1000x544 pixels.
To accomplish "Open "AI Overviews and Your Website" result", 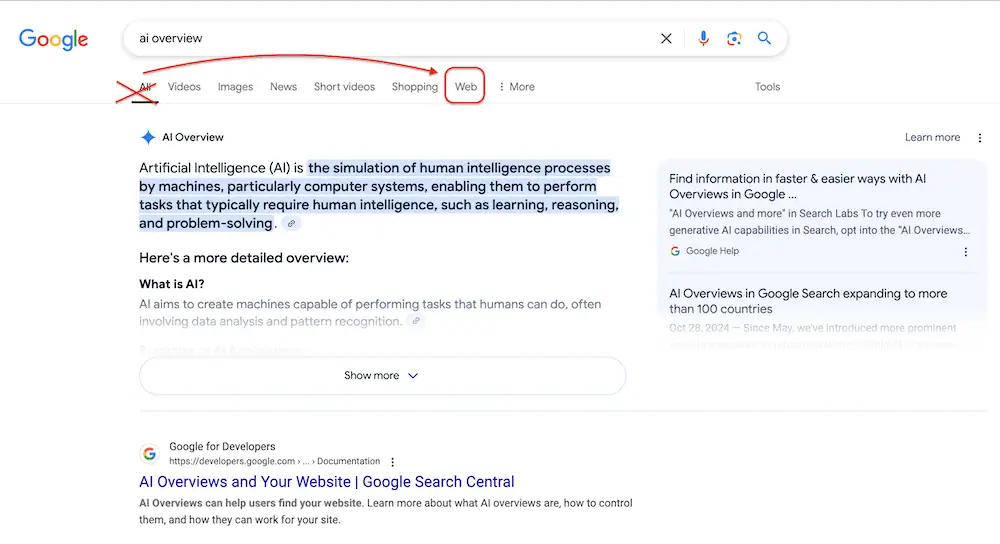I will coord(327,482).
